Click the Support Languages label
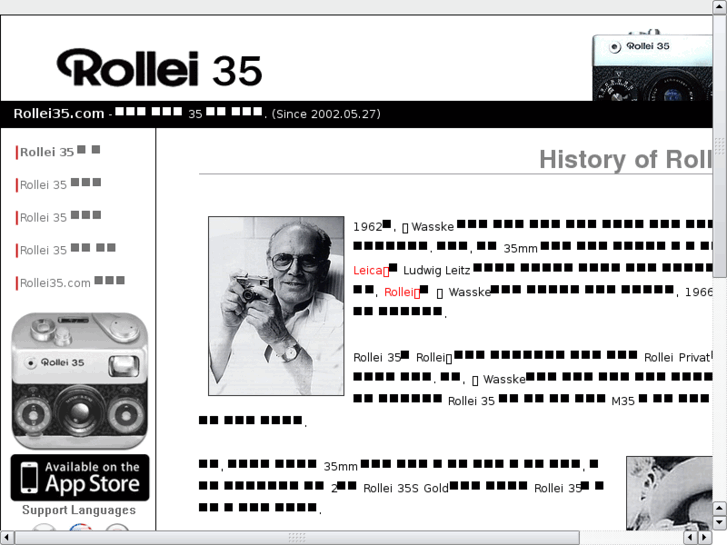This screenshot has width=727, height=545. click(x=79, y=510)
